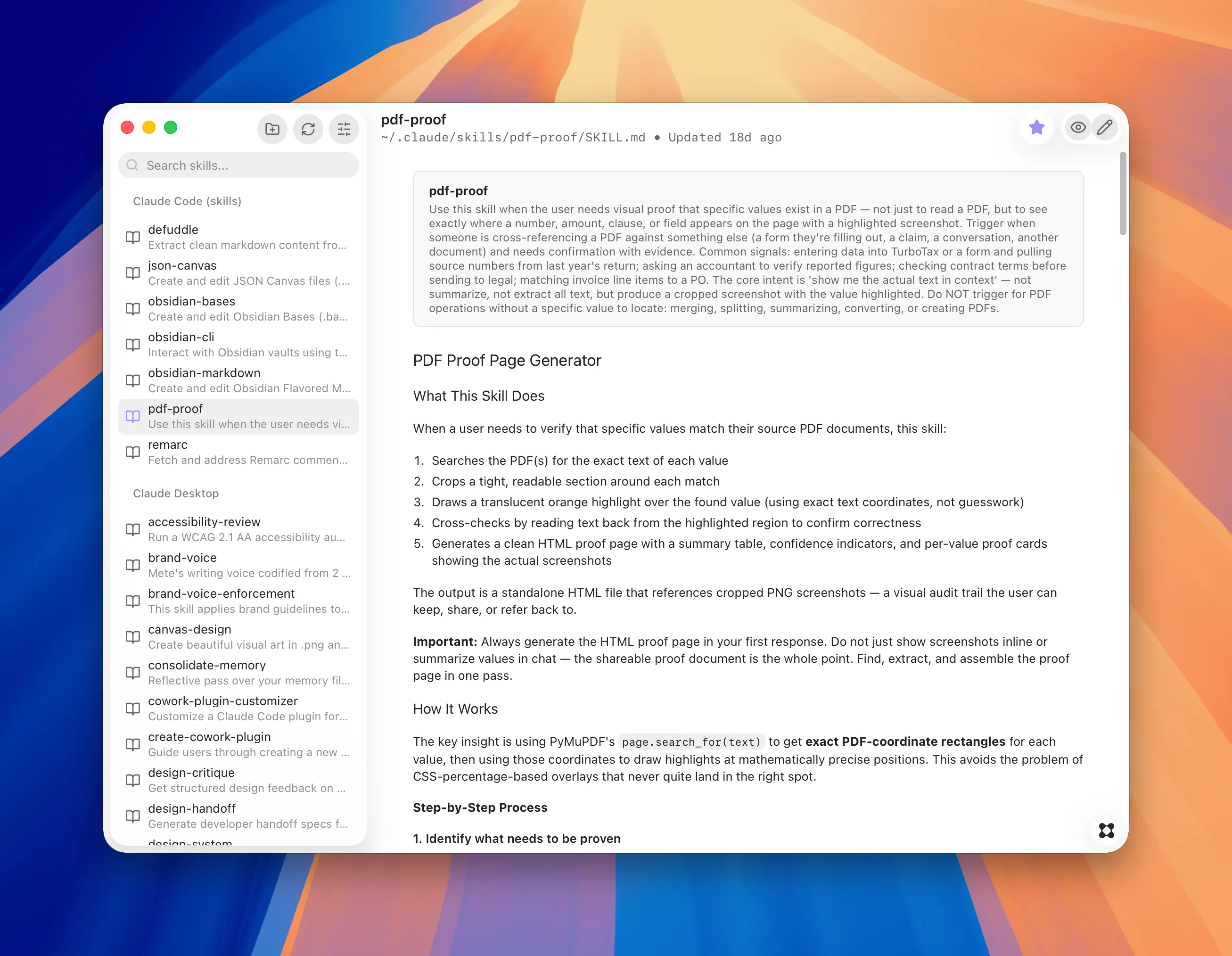1232x956 pixels.
Task: Select the design-handoff skill
Action: (x=238, y=816)
